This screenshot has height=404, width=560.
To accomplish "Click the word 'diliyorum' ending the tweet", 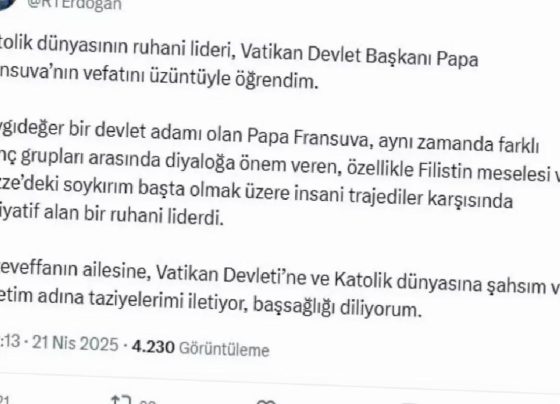I will tap(381, 309).
